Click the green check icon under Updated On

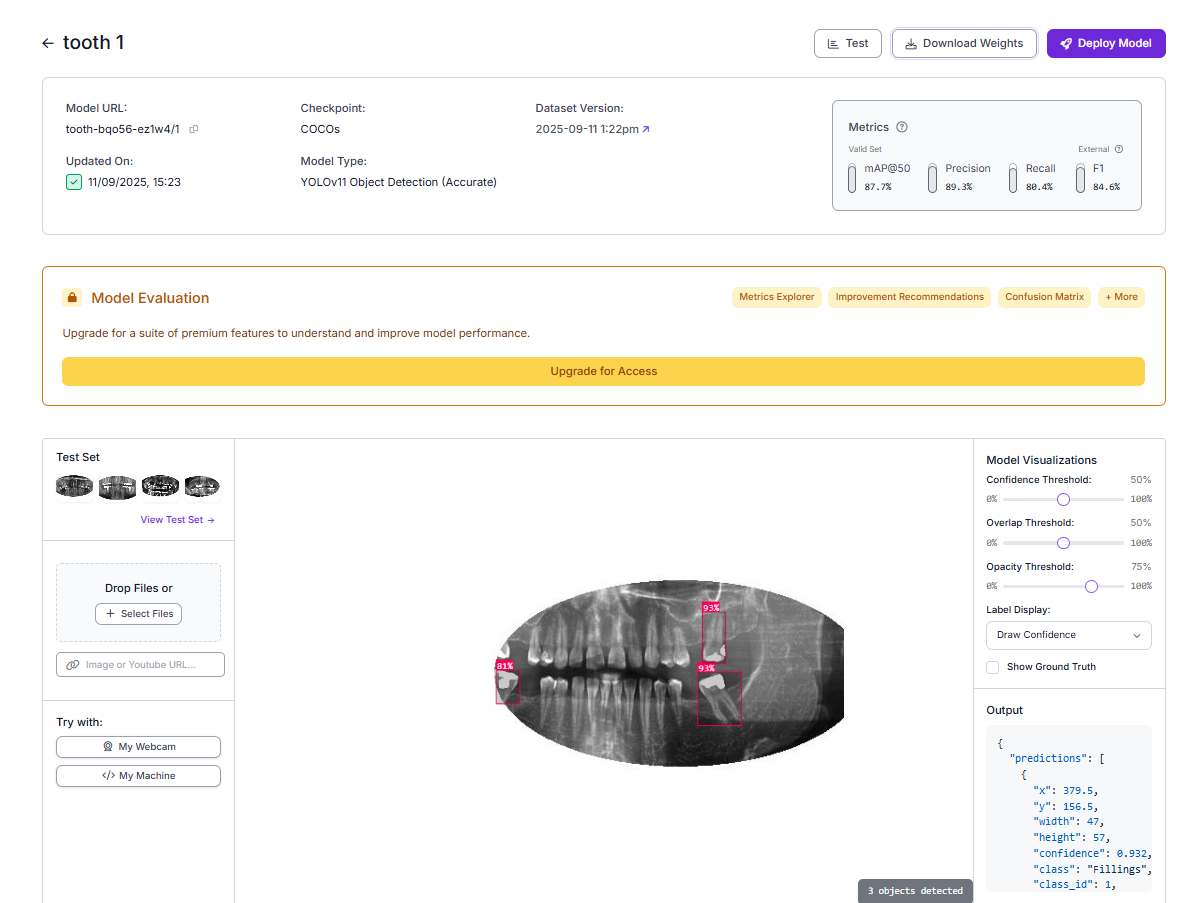click(74, 182)
